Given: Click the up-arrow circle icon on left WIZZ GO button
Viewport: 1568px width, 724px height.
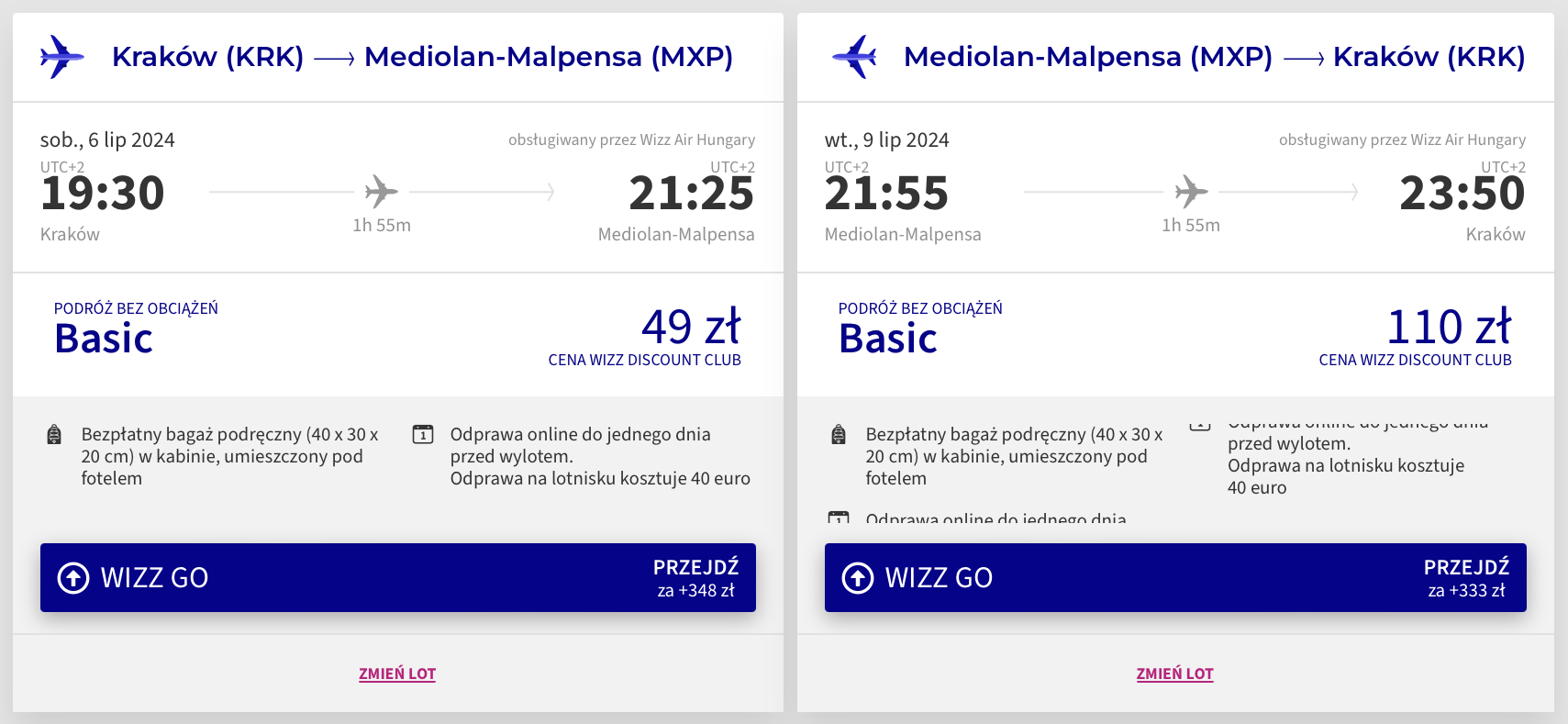Looking at the screenshot, I should [73, 578].
